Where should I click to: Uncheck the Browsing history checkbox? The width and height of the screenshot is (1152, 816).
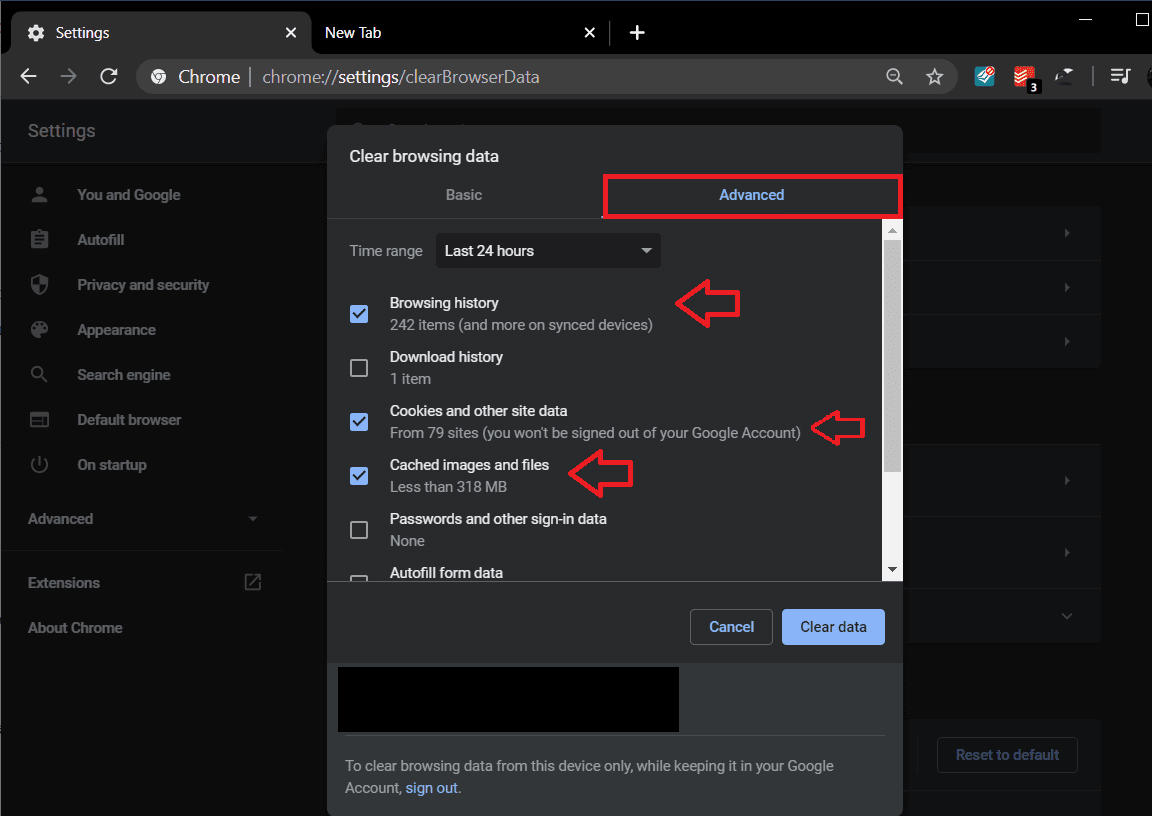pyautogui.click(x=359, y=314)
